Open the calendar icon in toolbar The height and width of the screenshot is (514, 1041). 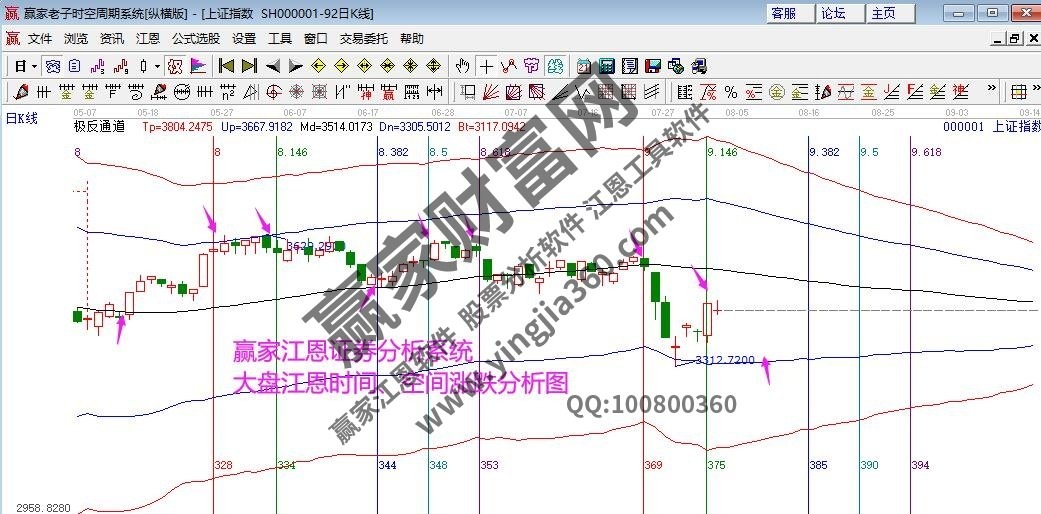(x=583, y=66)
